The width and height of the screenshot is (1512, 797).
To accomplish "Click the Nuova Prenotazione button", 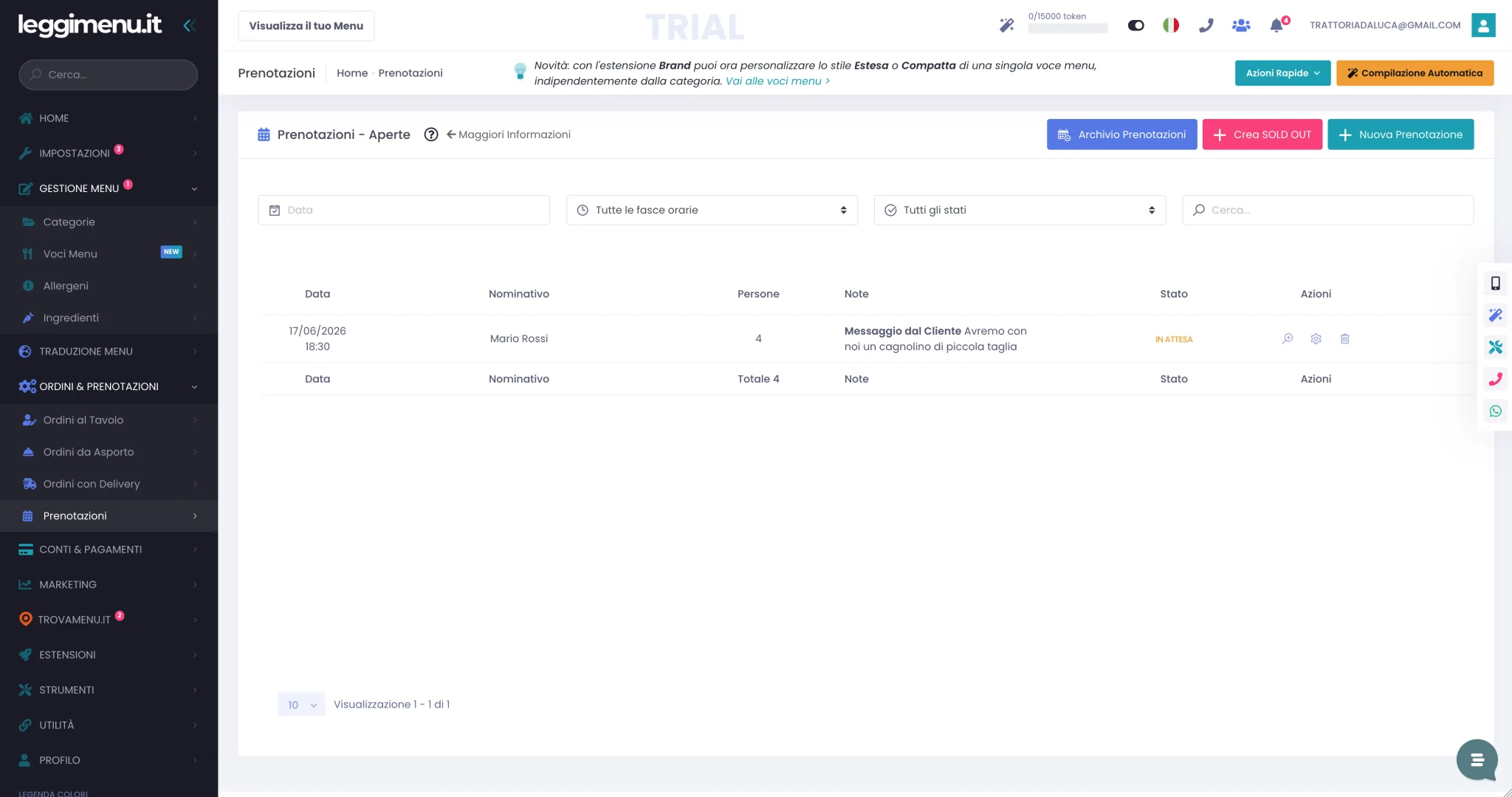I will click(x=1401, y=134).
